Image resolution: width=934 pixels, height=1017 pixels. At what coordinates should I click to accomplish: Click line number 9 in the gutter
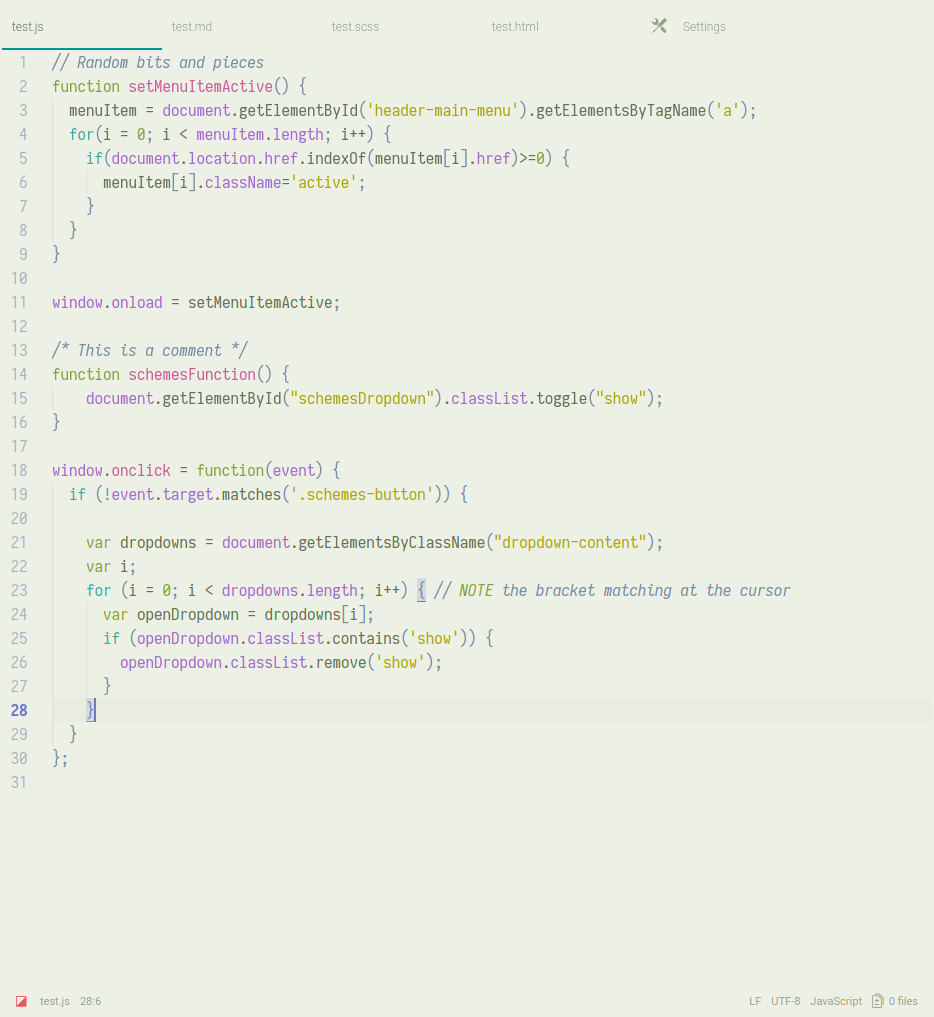[x=23, y=254]
